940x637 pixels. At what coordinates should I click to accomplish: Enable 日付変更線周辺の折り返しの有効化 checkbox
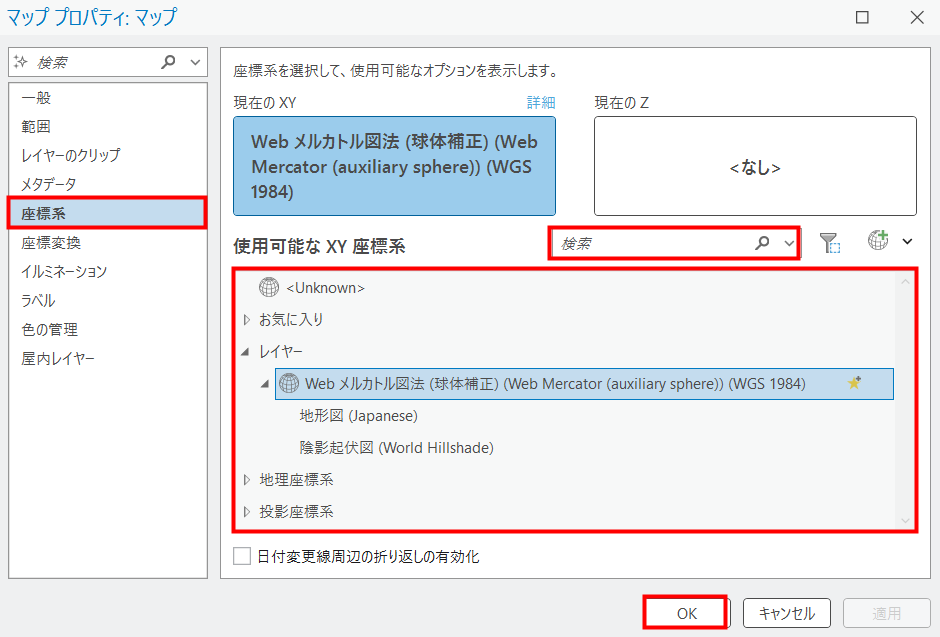point(242,557)
